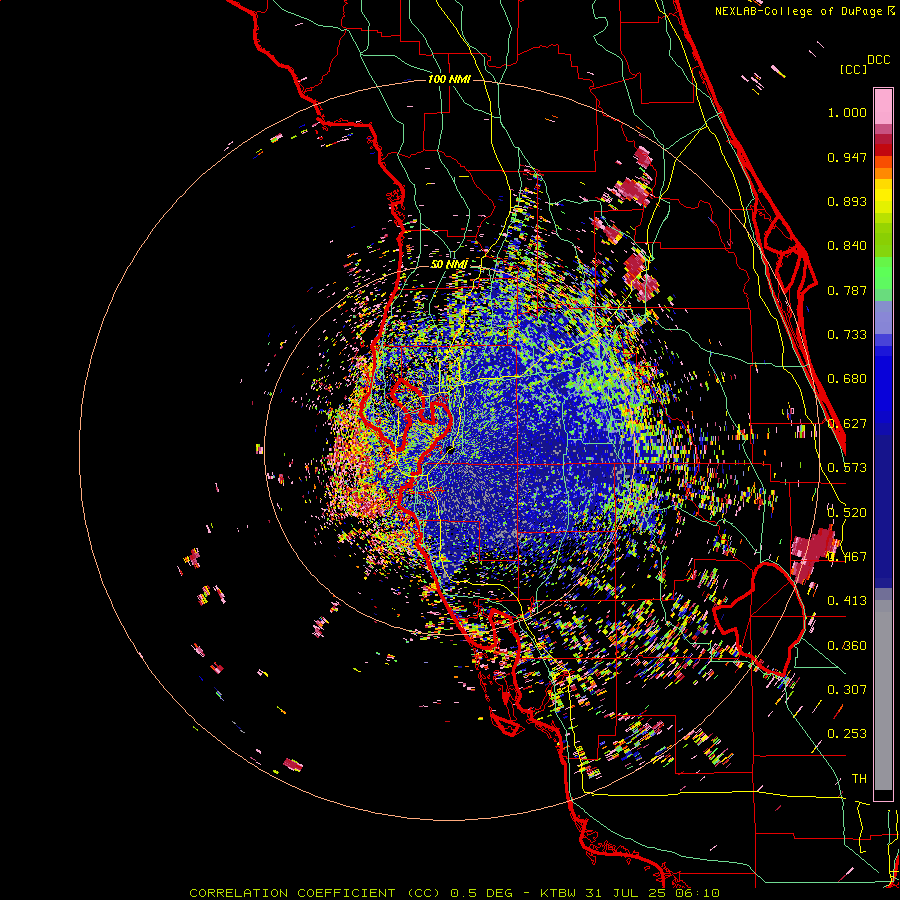Click the 0.787 value on the color scale

click(847, 290)
